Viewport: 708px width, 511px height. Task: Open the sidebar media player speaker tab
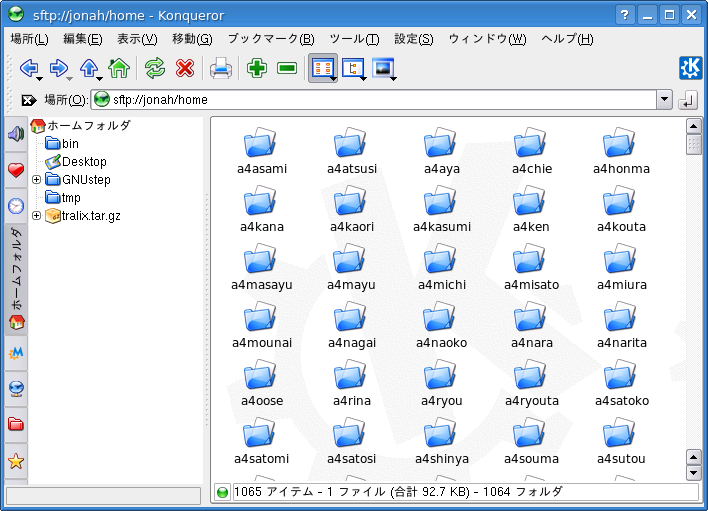pyautogui.click(x=16, y=134)
